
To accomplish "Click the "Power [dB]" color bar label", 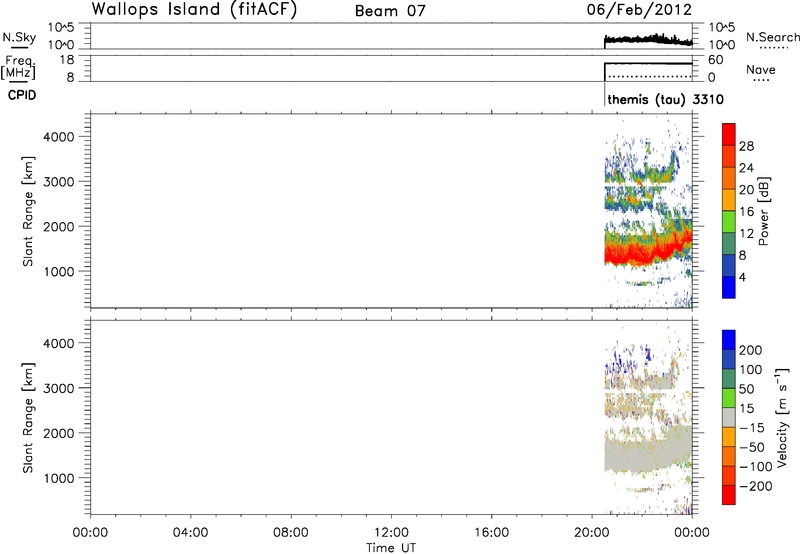I will 764,211.
